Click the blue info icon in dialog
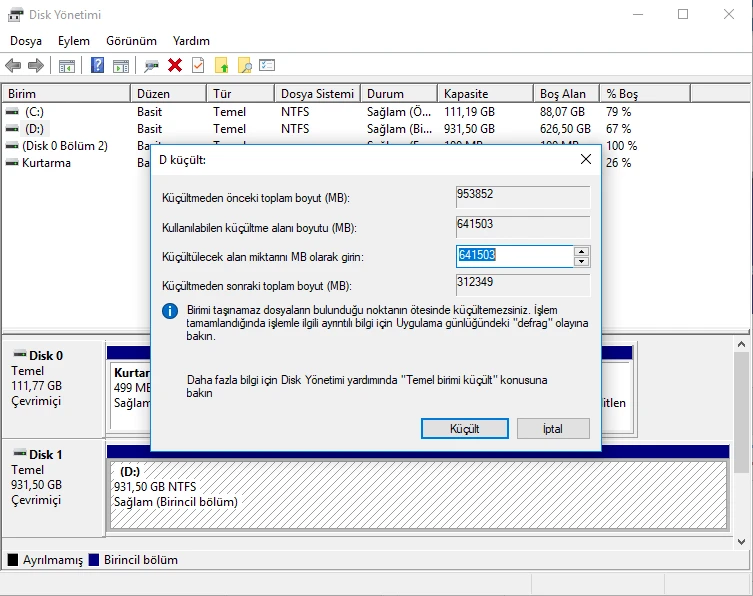The width and height of the screenshot is (753, 596). point(170,311)
